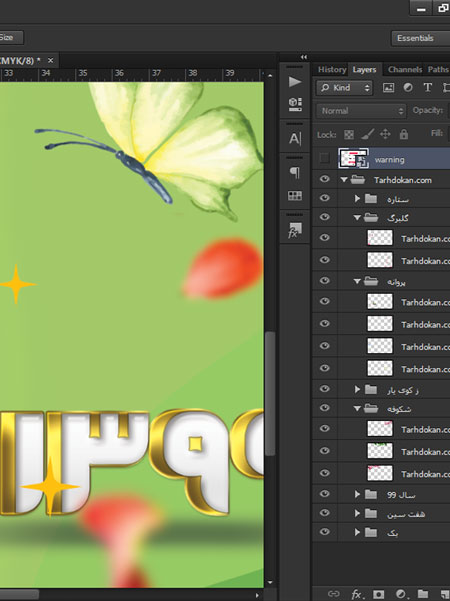Open the Paragraph panel icon

tap(294, 172)
